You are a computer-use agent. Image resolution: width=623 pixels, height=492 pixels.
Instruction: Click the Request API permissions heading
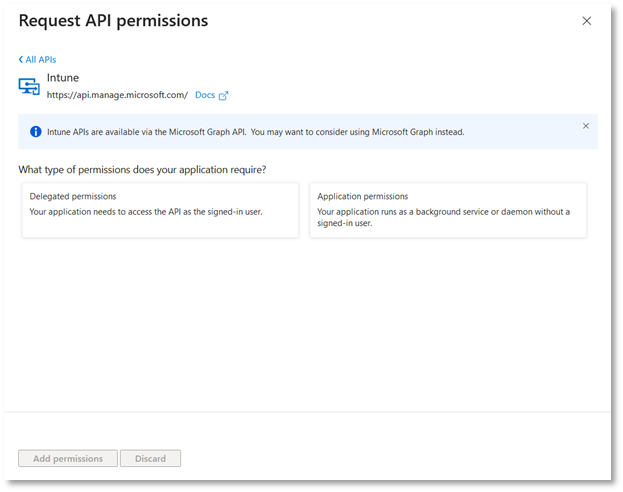(113, 20)
